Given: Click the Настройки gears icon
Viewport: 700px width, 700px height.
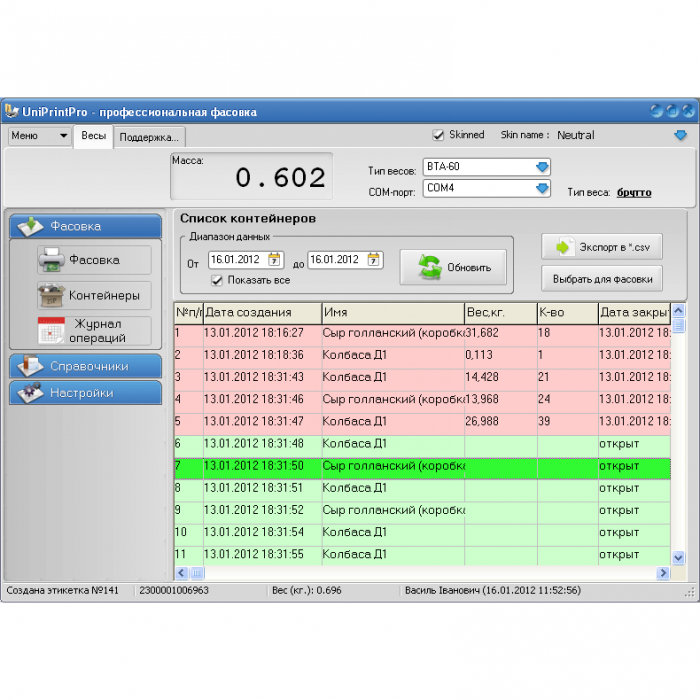Looking at the screenshot, I should pos(30,392).
